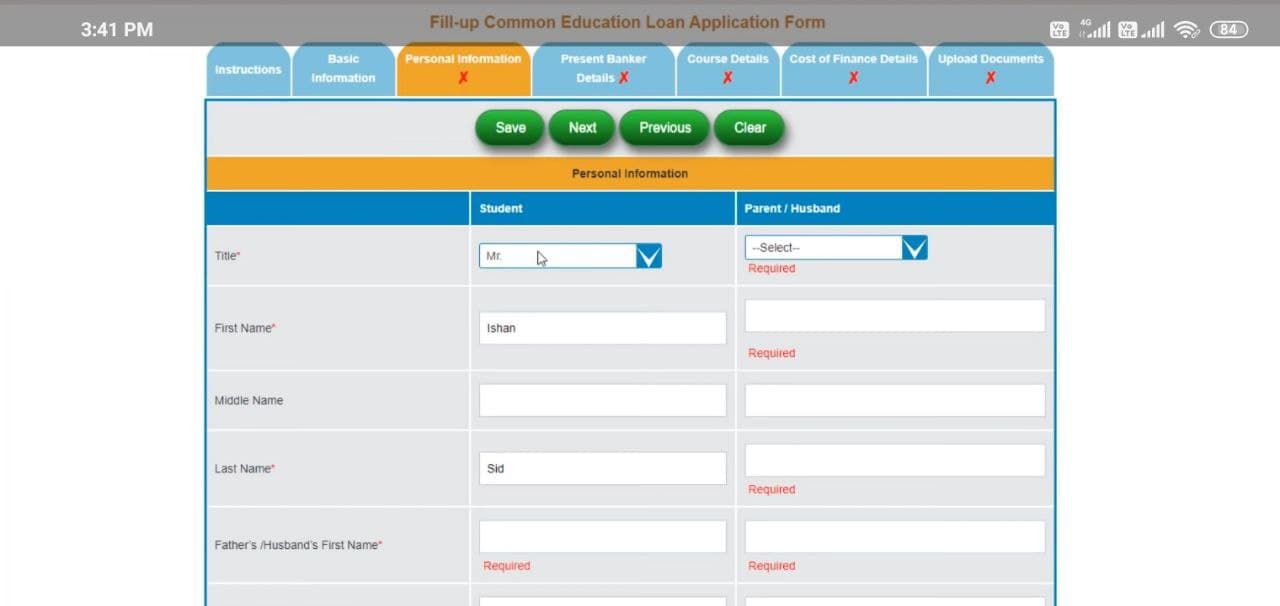The height and width of the screenshot is (606, 1280).
Task: Click the red X on Cost of Finance tab
Action: click(853, 78)
